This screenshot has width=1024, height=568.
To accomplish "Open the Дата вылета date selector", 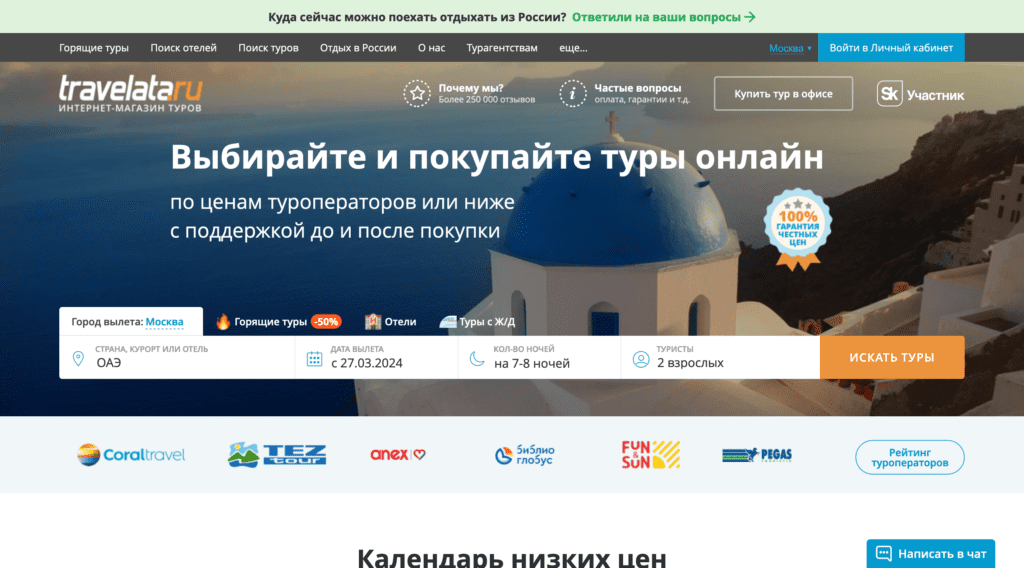I will (376, 357).
